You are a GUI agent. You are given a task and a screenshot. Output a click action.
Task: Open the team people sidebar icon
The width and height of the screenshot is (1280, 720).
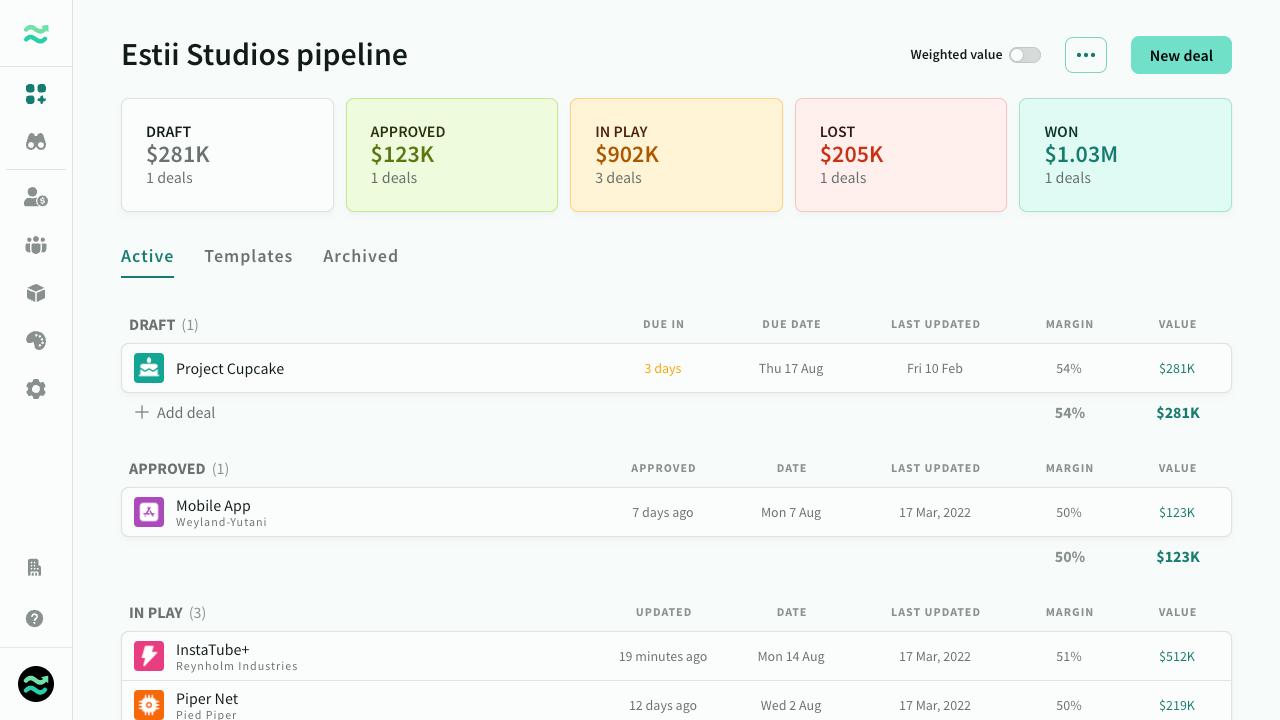36,245
